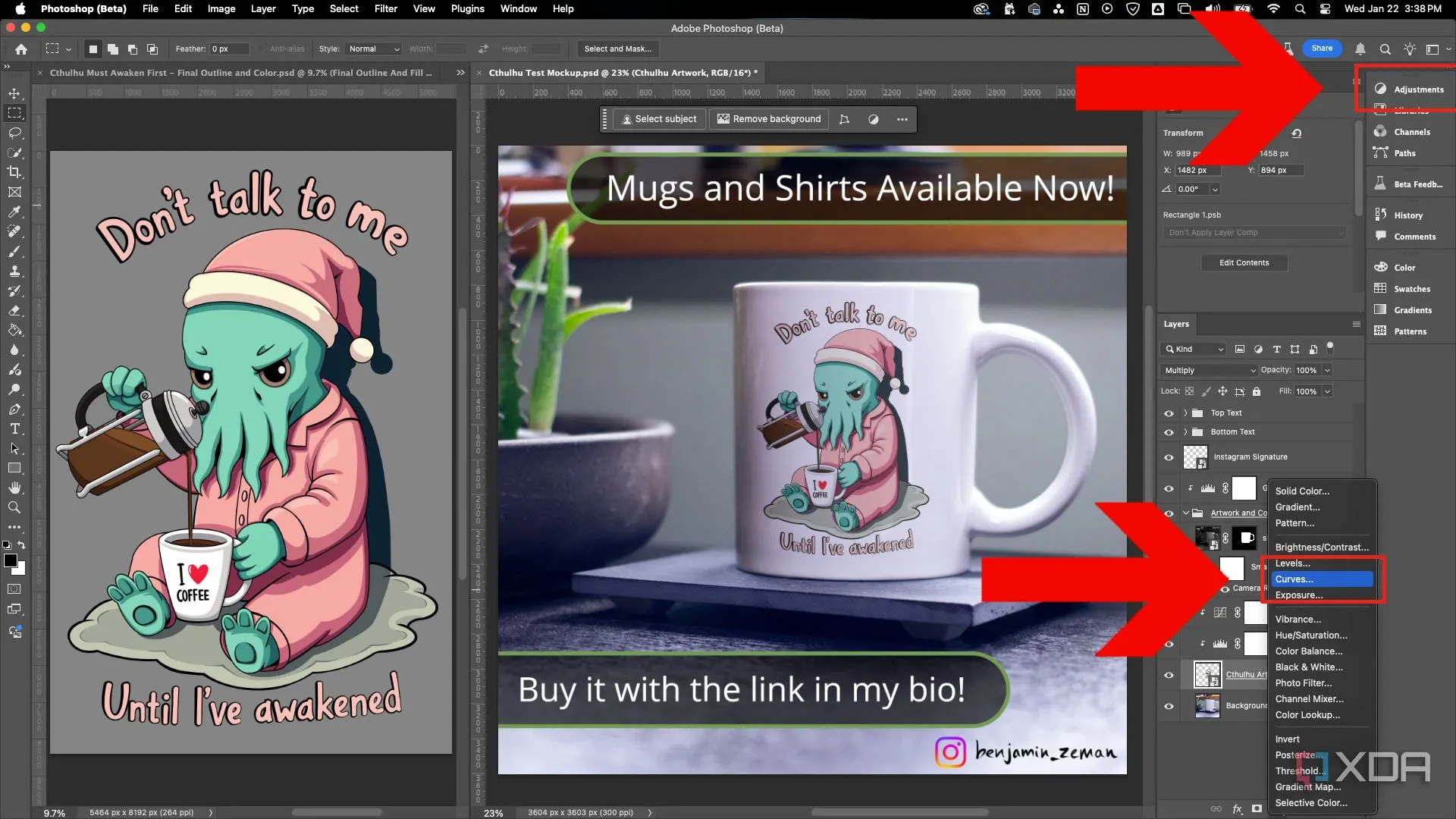Select the Crop tool
This screenshot has width=1456, height=819.
pos(14,172)
